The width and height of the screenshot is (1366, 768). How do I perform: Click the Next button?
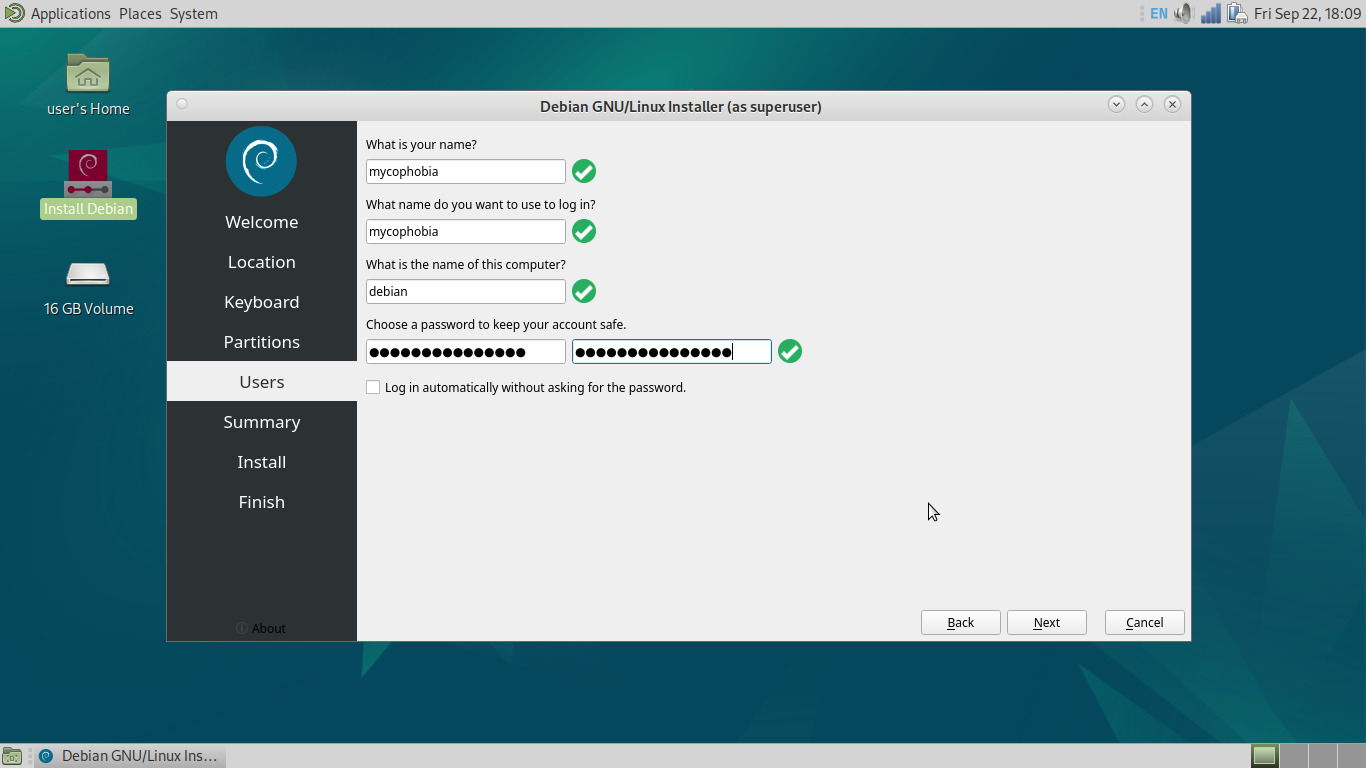click(x=1047, y=622)
